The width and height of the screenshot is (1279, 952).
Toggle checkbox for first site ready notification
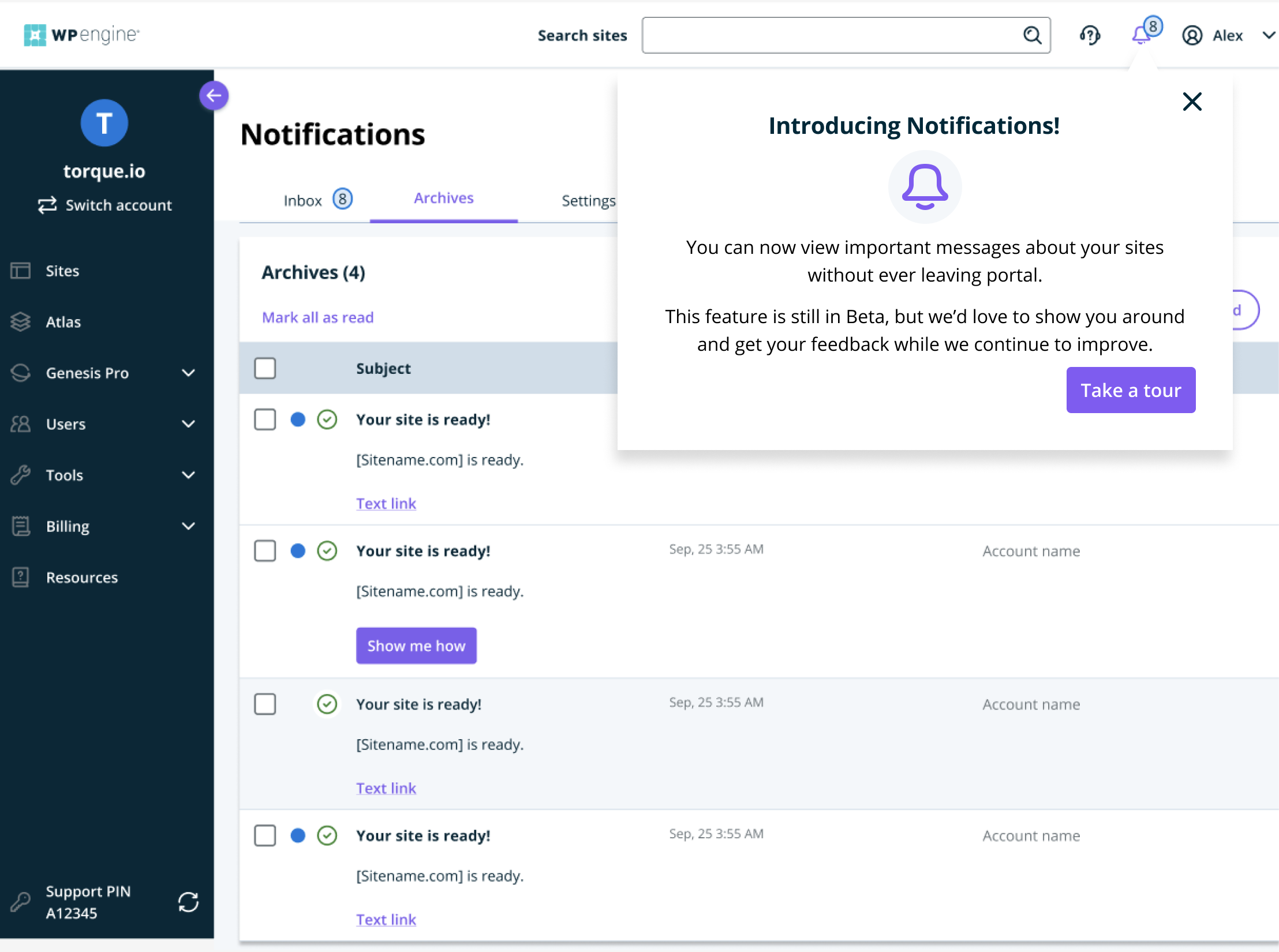(x=264, y=419)
